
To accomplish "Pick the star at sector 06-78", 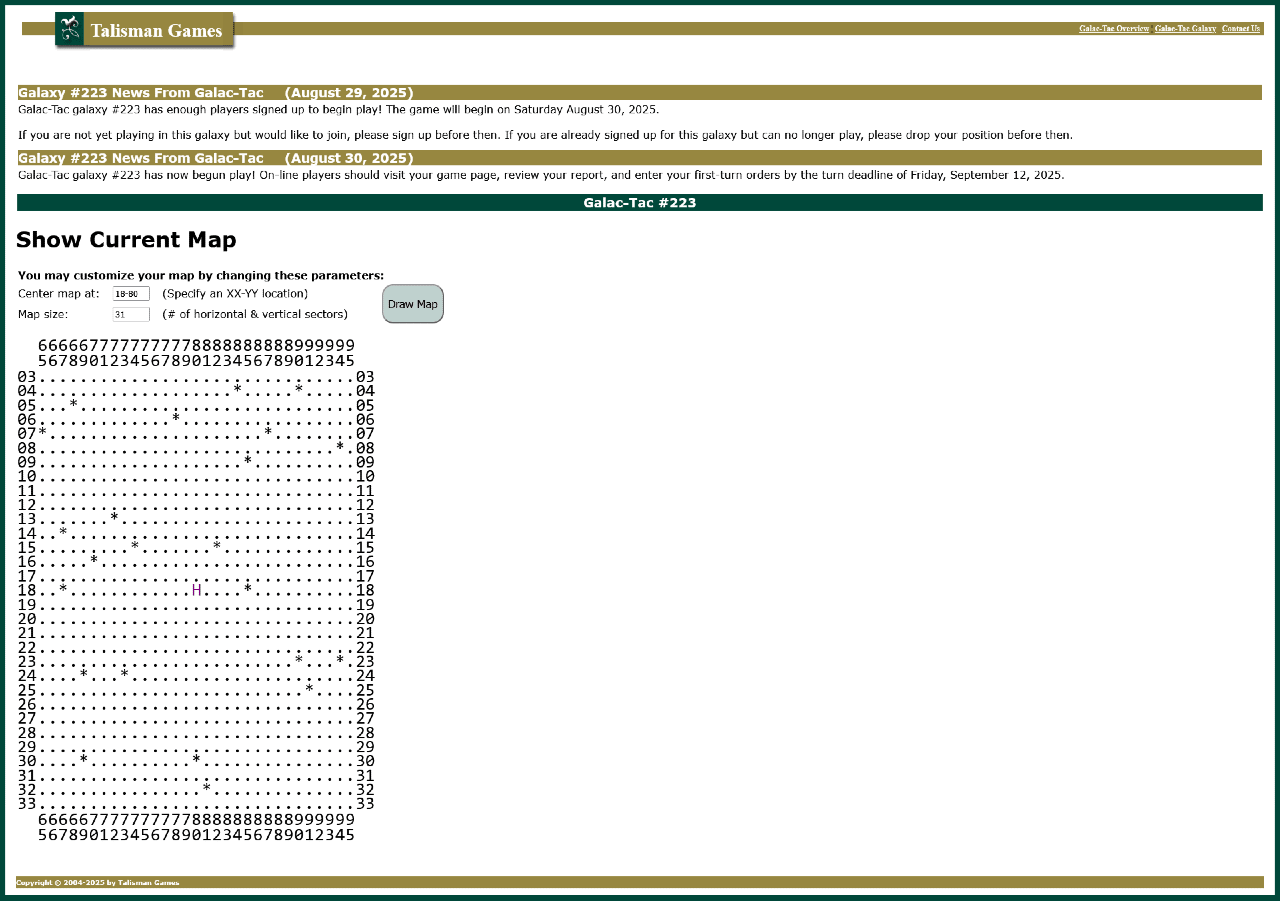I will [x=176, y=421].
